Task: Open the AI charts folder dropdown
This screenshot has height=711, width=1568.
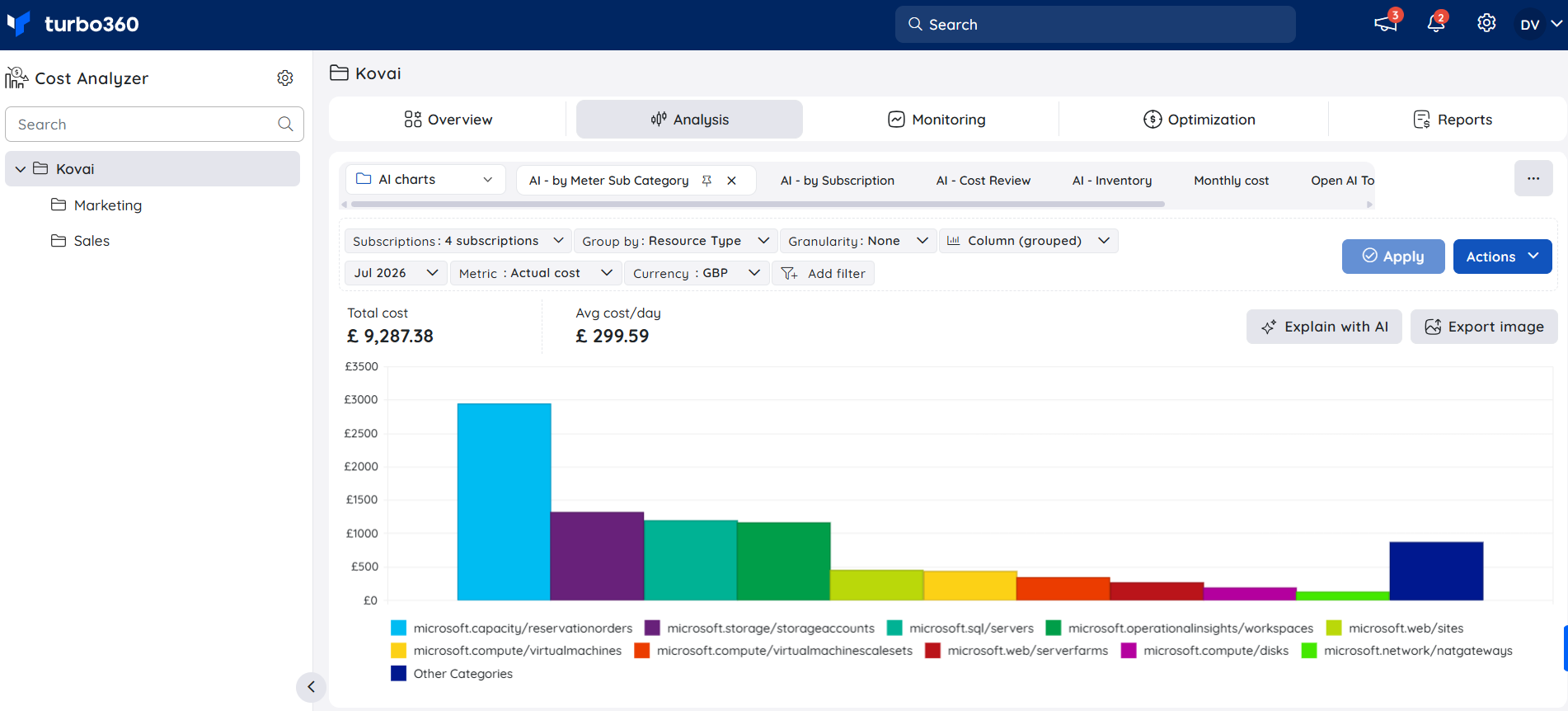Action: (425, 179)
